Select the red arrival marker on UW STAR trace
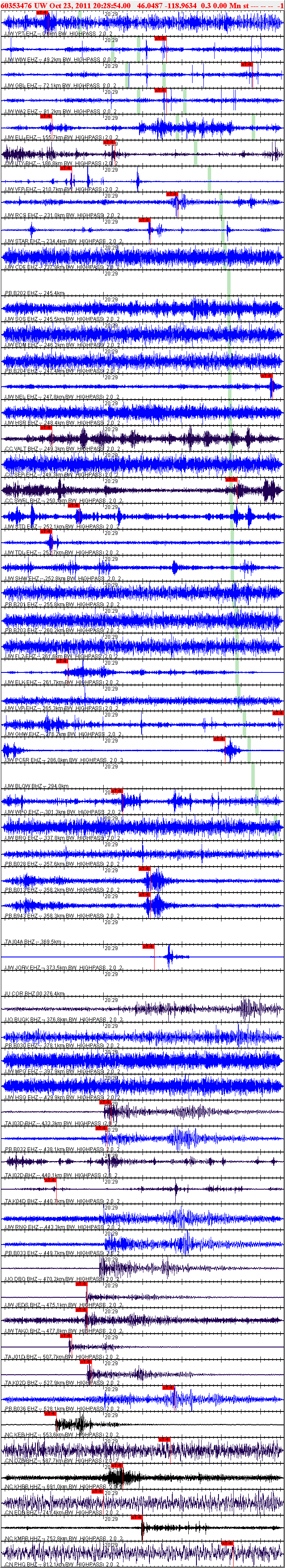The height and width of the screenshot is (1568, 285). click(x=144, y=220)
